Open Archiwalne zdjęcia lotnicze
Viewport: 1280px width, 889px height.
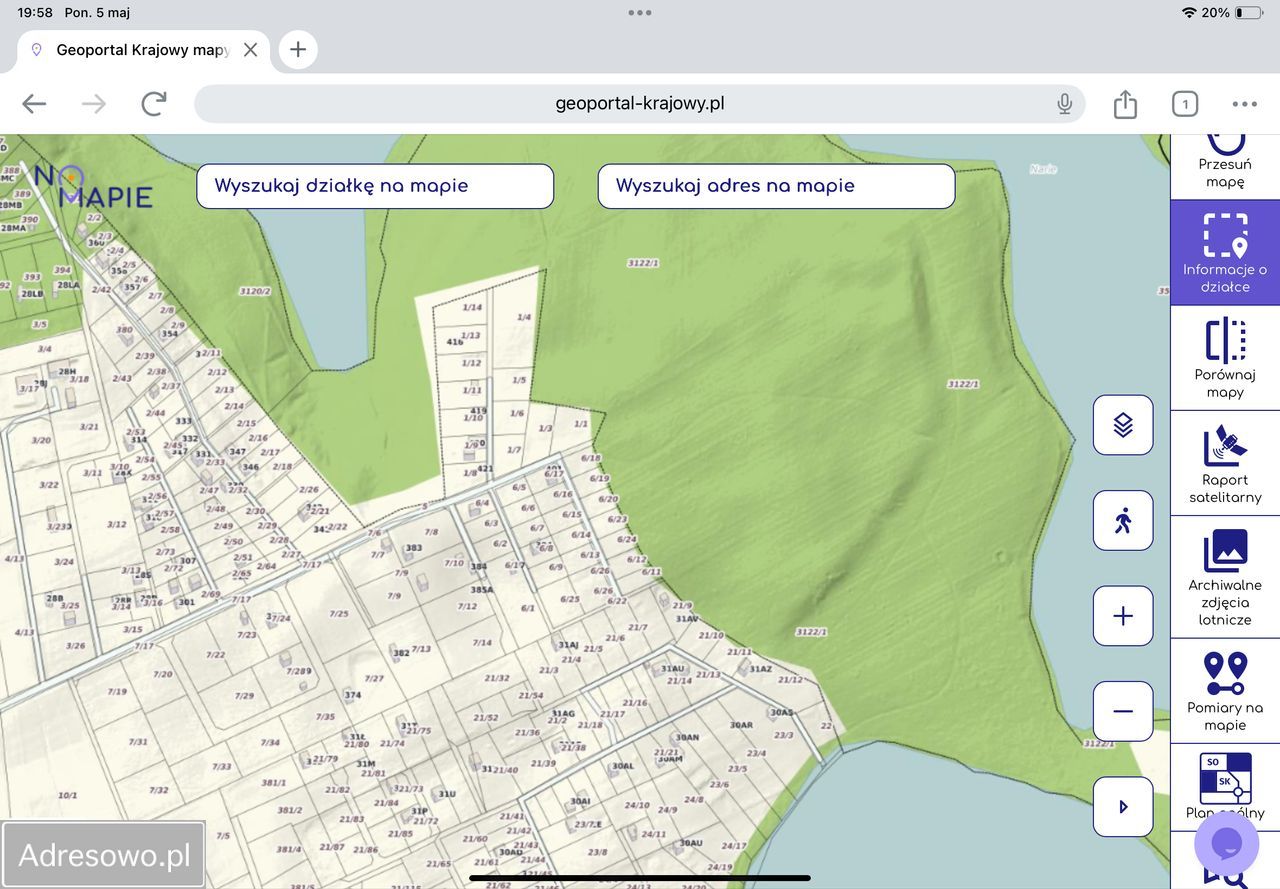[1225, 577]
